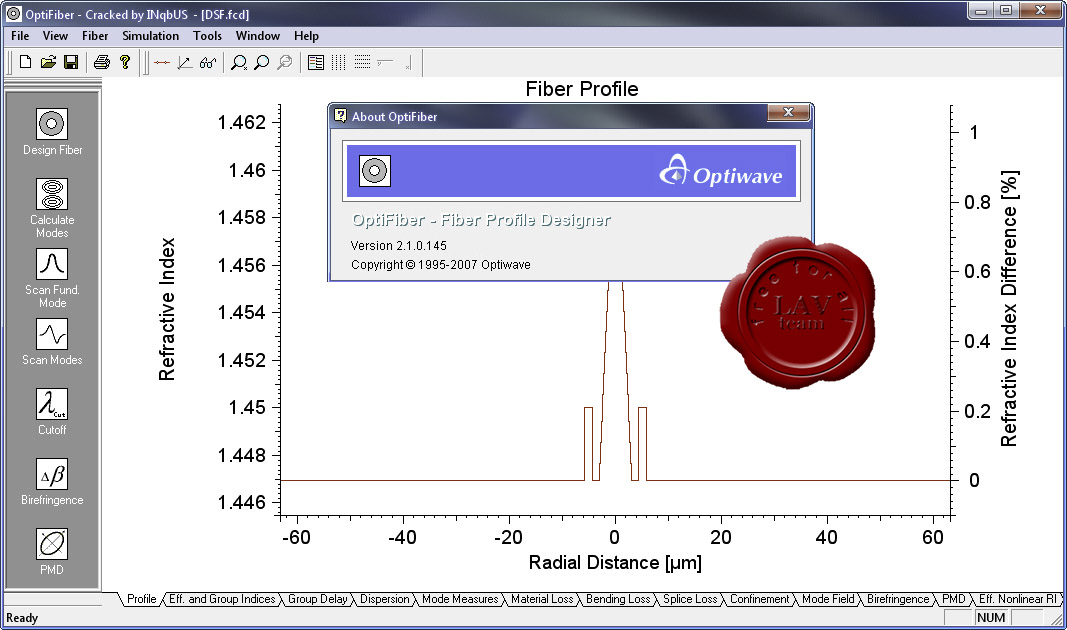Switch to the Bending Loss tab

pyautogui.click(x=618, y=599)
